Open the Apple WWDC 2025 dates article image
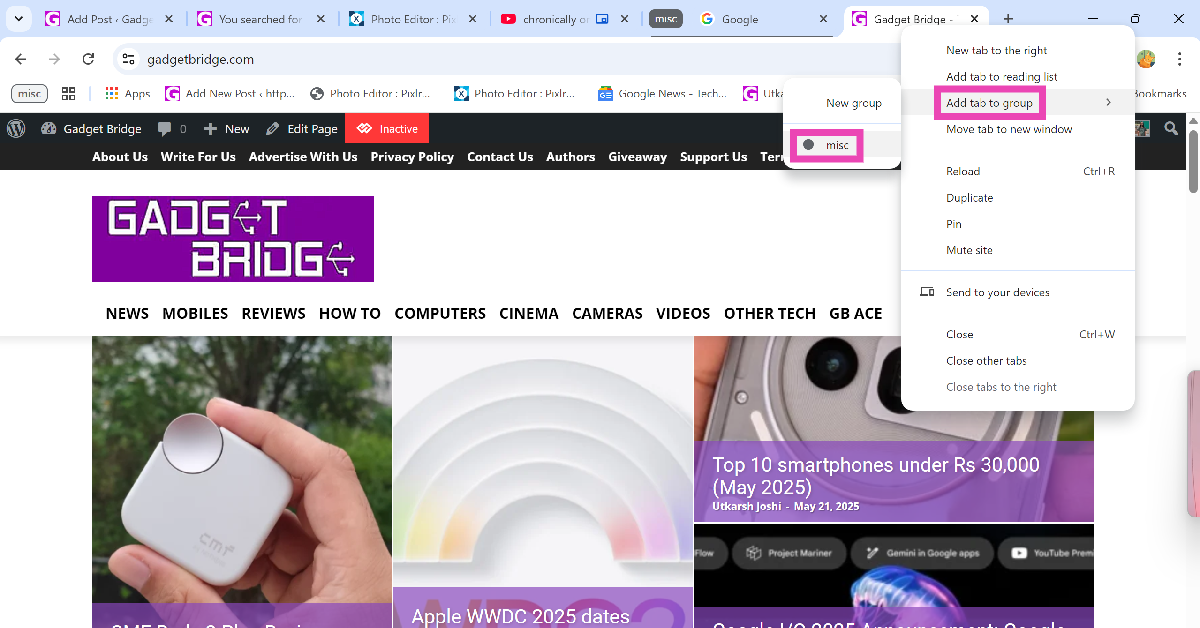The image size is (1200, 628). point(542,480)
